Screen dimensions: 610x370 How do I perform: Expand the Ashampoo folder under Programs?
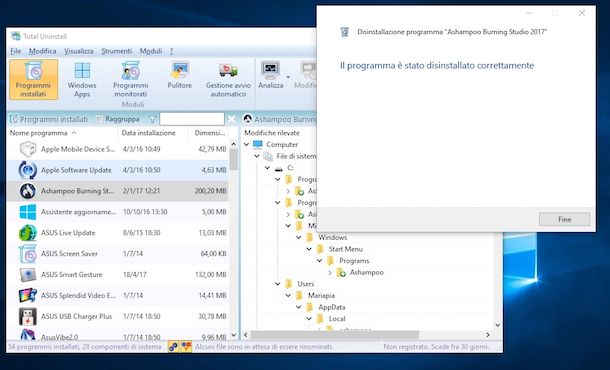pyautogui.click(x=330, y=272)
